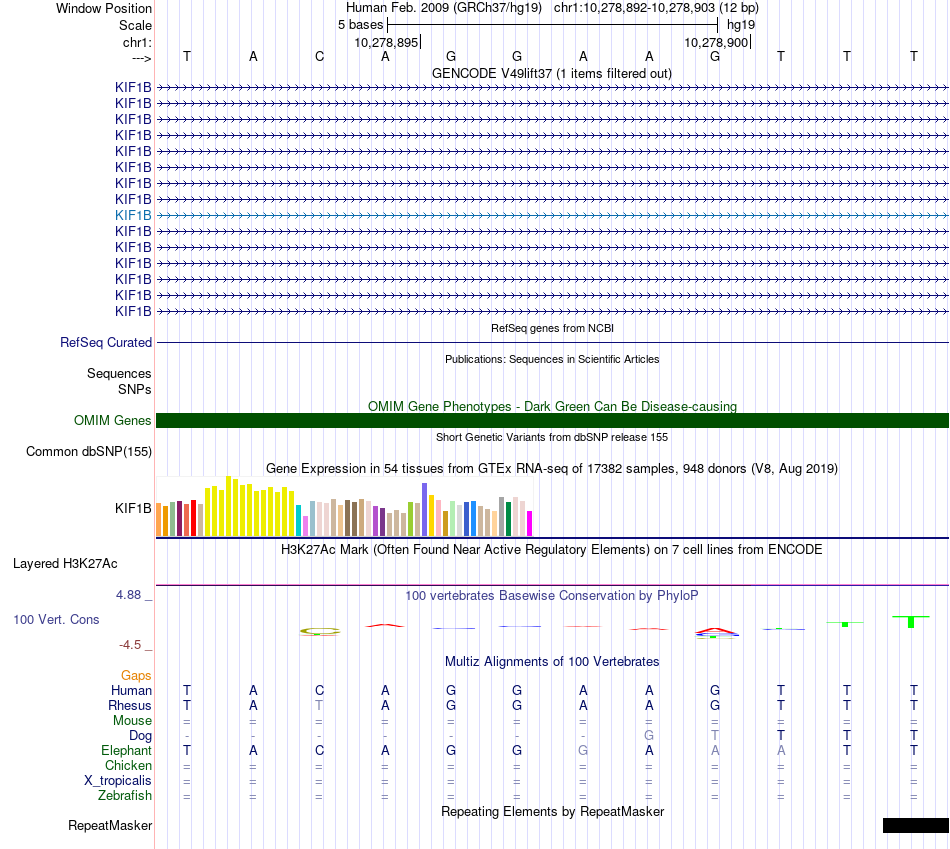This screenshot has width=950, height=849.
Task: Click the Chicken species label
Action: tap(128, 765)
